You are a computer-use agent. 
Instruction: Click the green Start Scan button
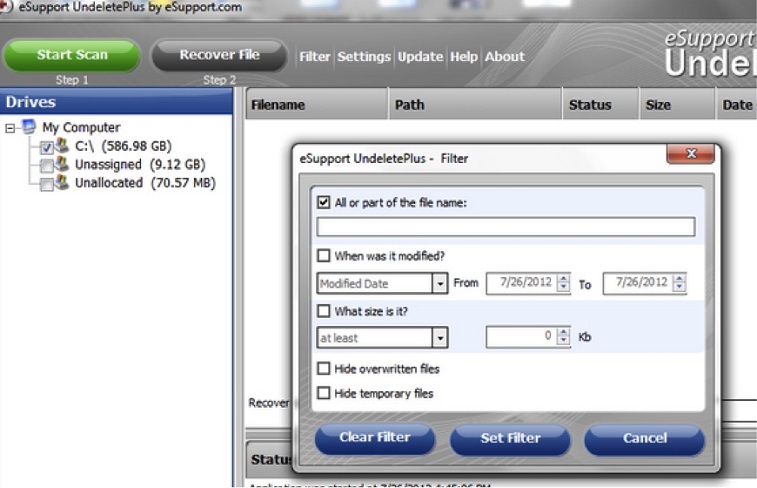tap(72, 55)
